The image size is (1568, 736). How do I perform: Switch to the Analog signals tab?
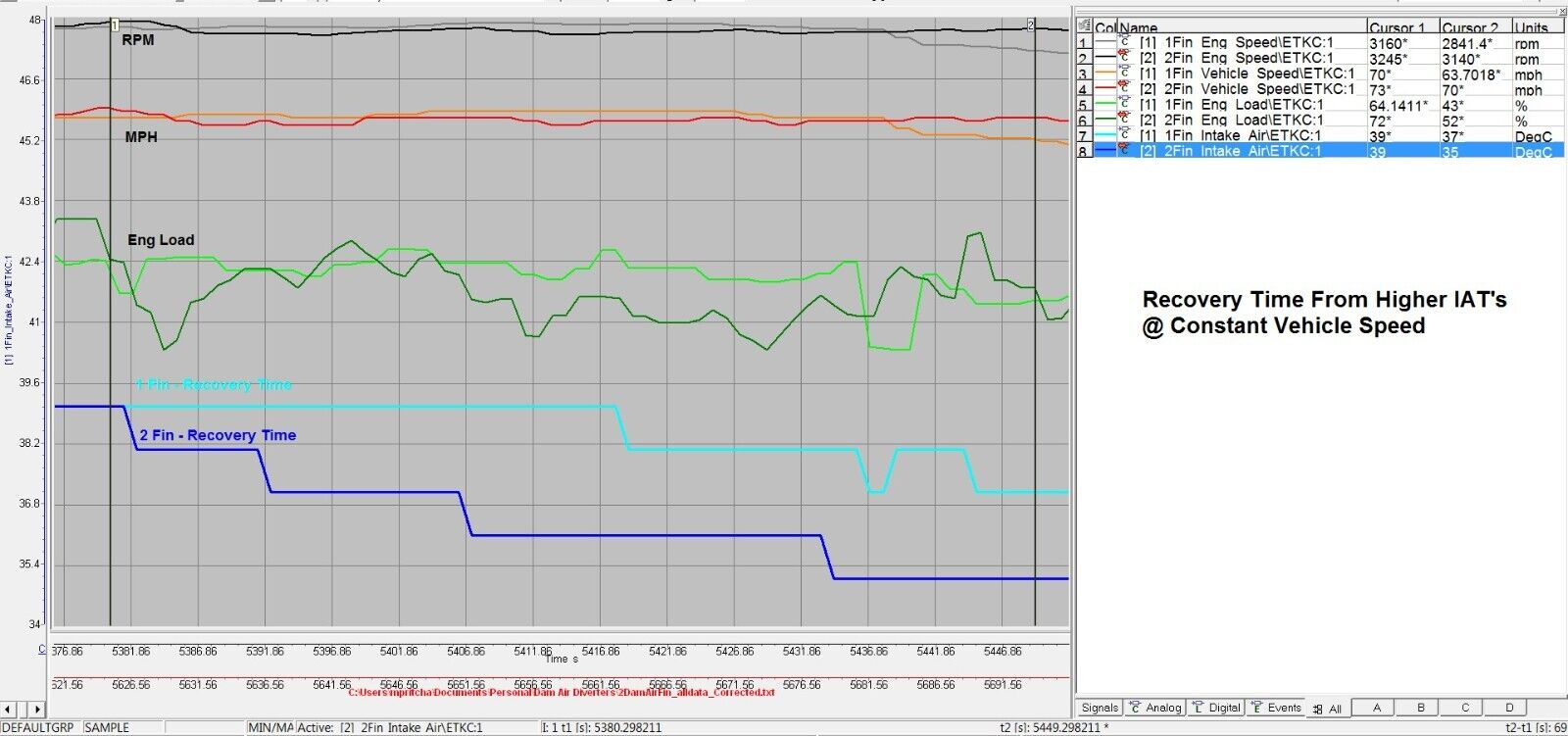click(x=1155, y=708)
